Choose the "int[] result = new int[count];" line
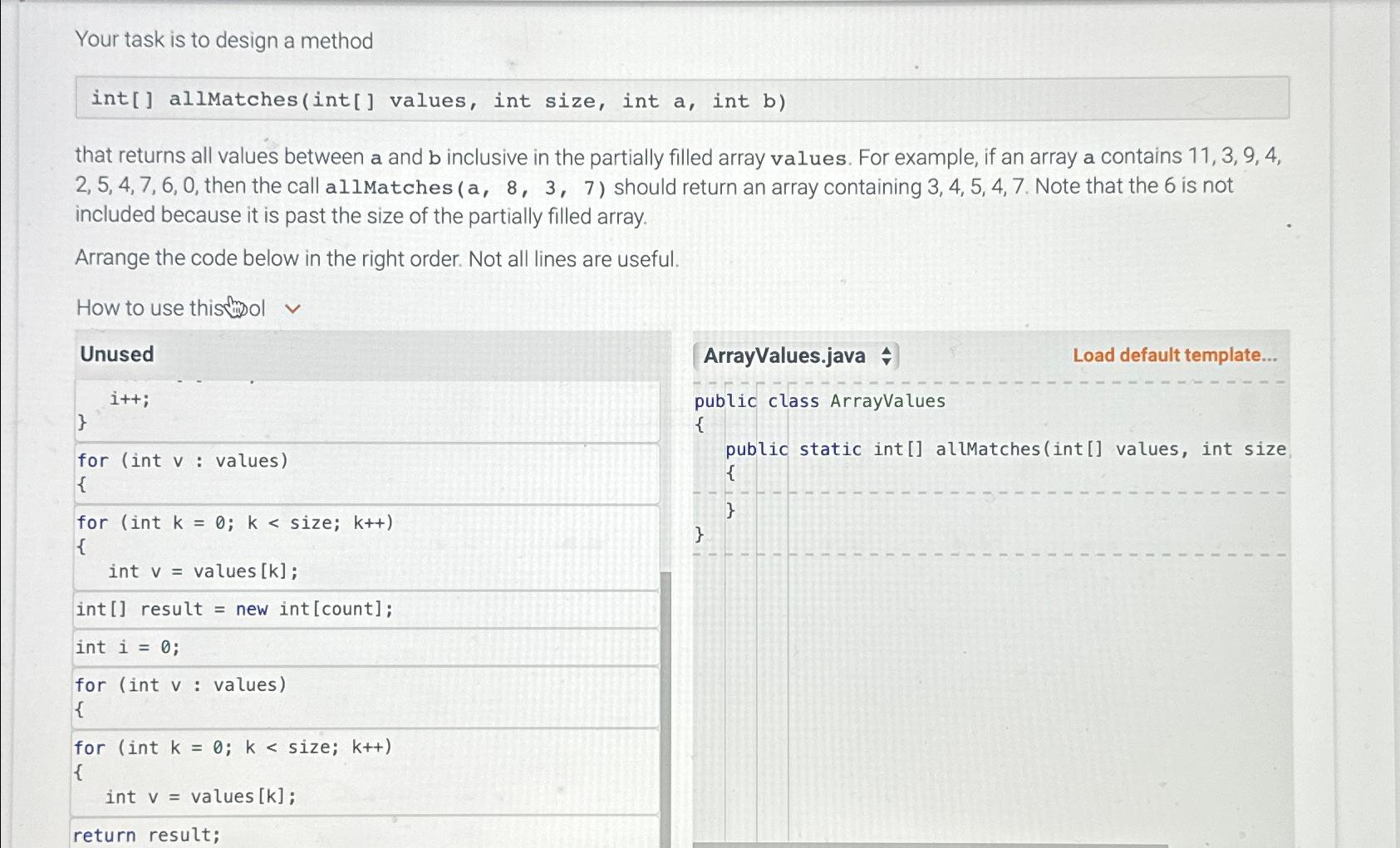The height and width of the screenshot is (848, 1400). click(366, 609)
